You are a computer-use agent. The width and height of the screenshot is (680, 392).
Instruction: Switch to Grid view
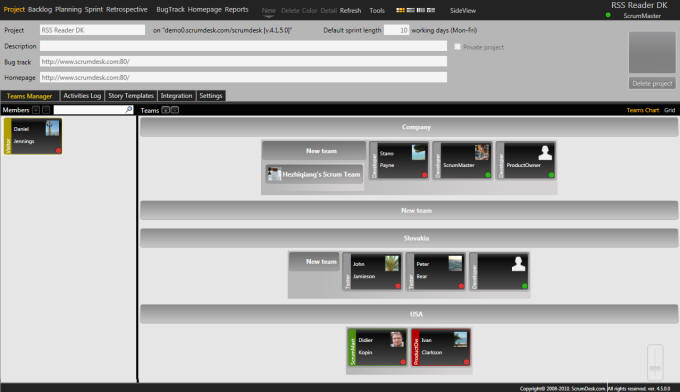coord(669,110)
